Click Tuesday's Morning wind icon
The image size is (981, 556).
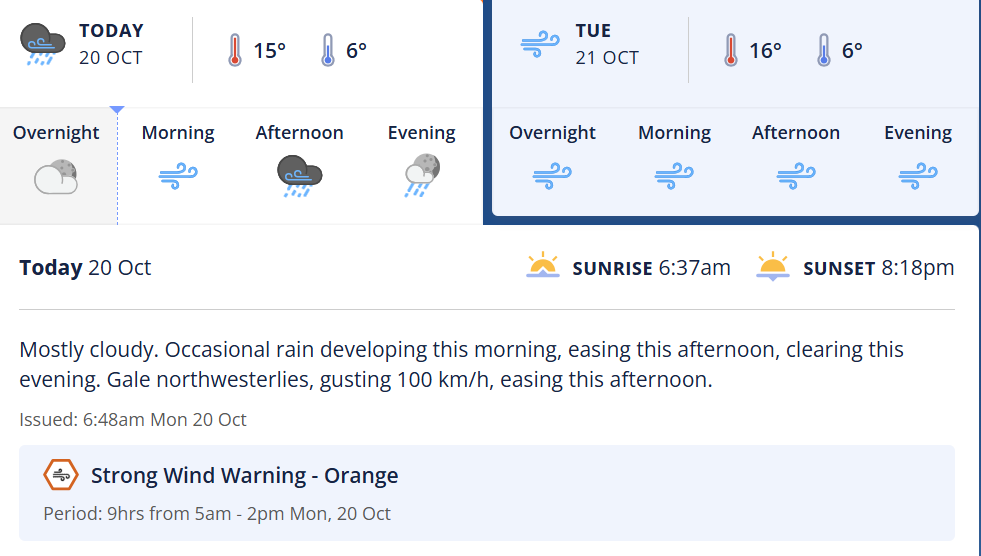coord(674,178)
